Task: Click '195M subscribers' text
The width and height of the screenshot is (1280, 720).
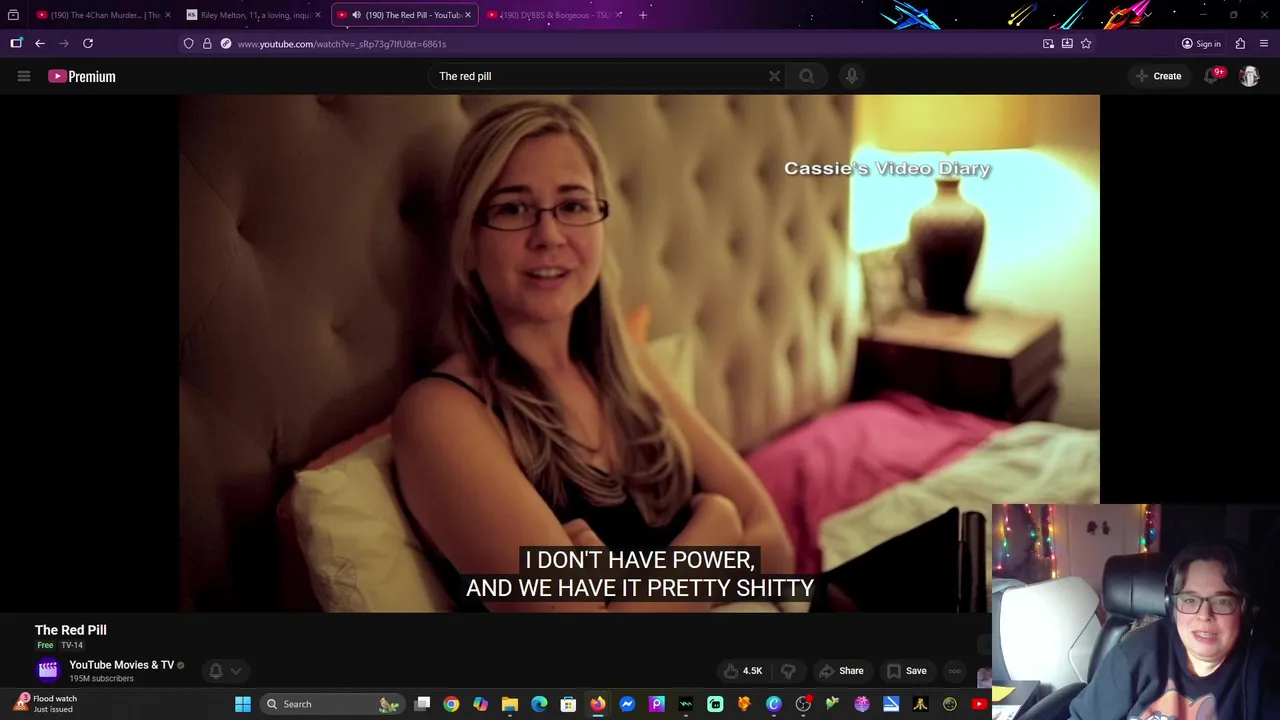Action: (x=101, y=679)
